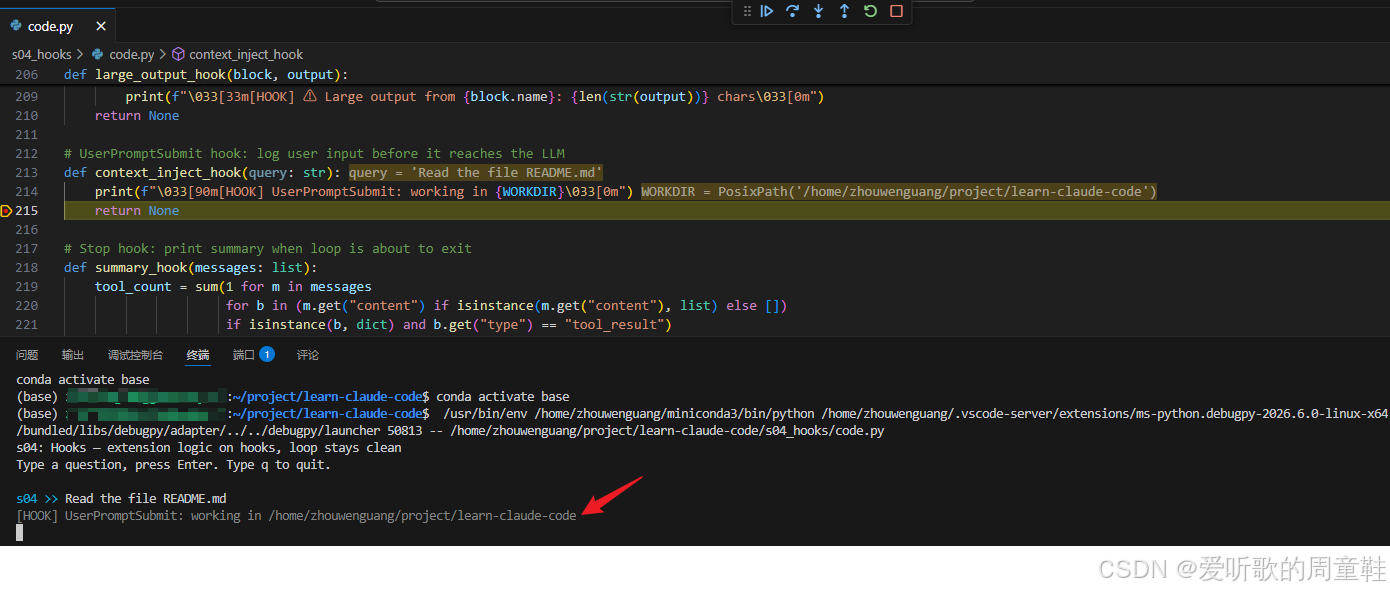
Task: Click line number 213 in gutter
Action: pyautogui.click(x=27, y=173)
